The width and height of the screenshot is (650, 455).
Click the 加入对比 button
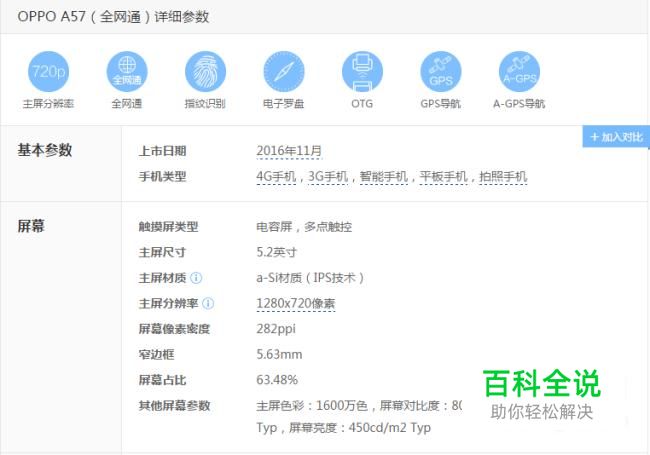tap(616, 136)
